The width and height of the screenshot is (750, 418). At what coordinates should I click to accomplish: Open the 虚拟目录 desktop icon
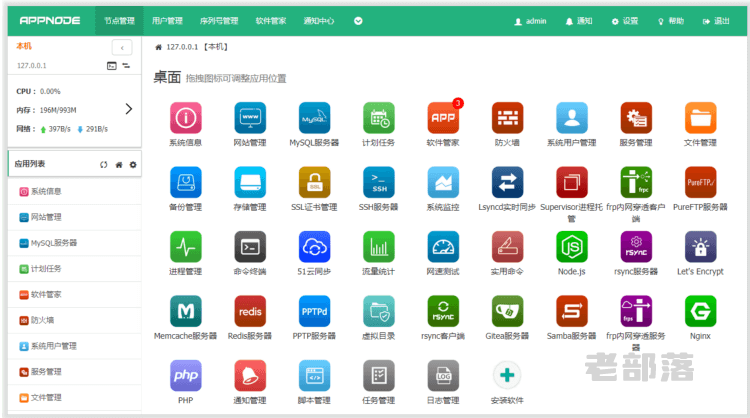click(x=379, y=311)
